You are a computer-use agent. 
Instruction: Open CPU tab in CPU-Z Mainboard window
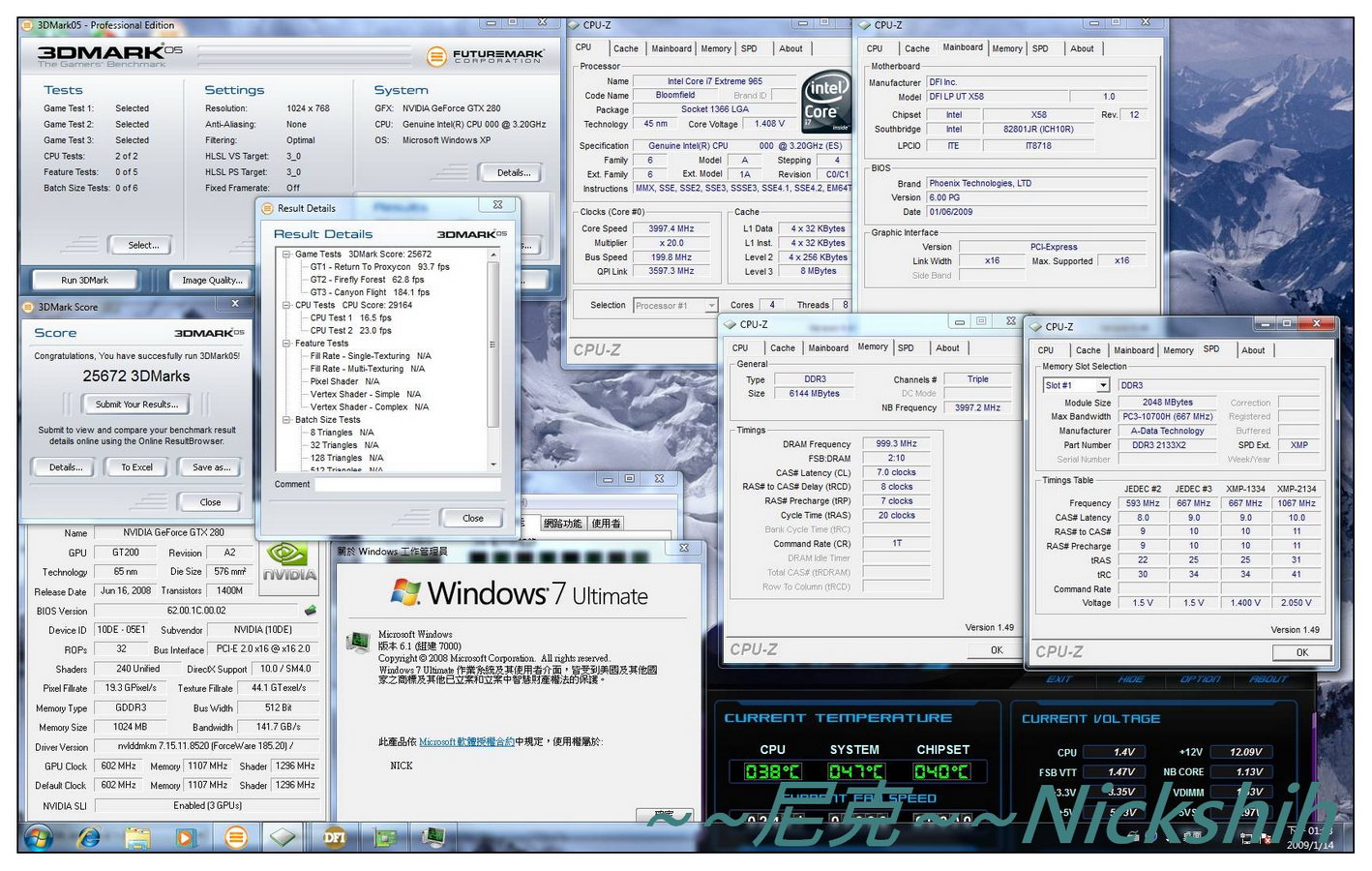[875, 48]
